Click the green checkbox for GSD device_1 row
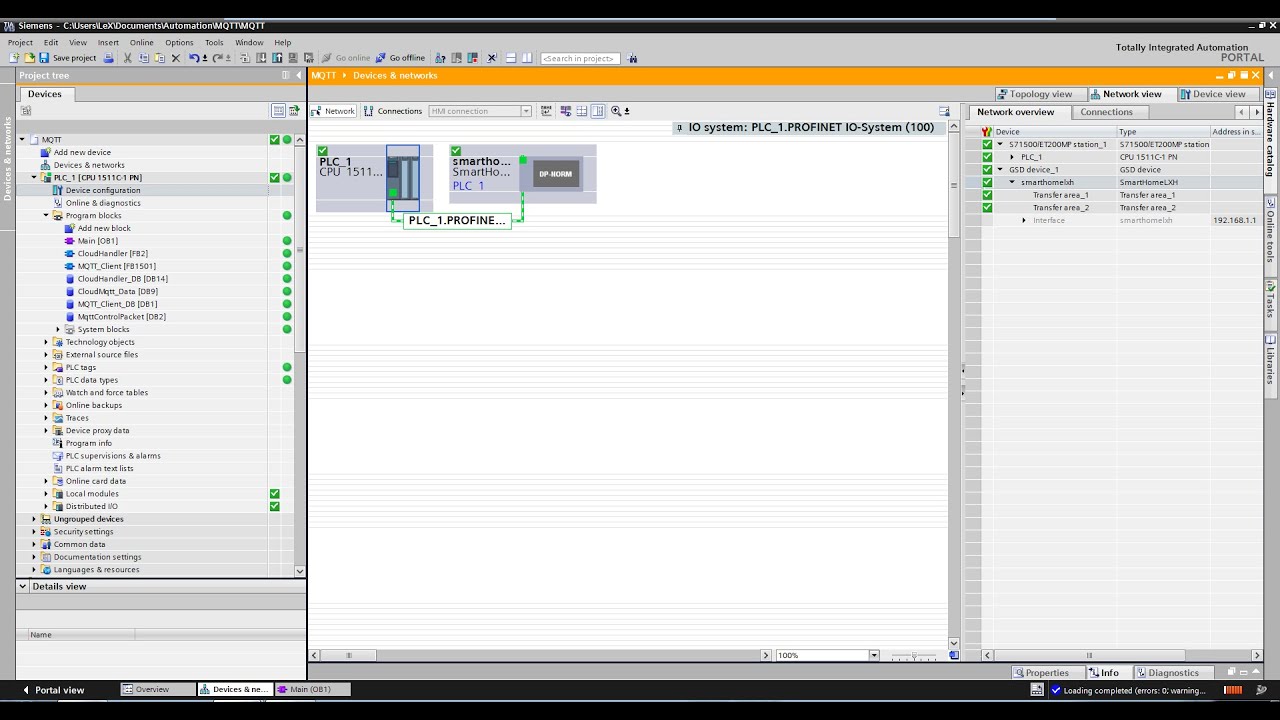 [987, 169]
